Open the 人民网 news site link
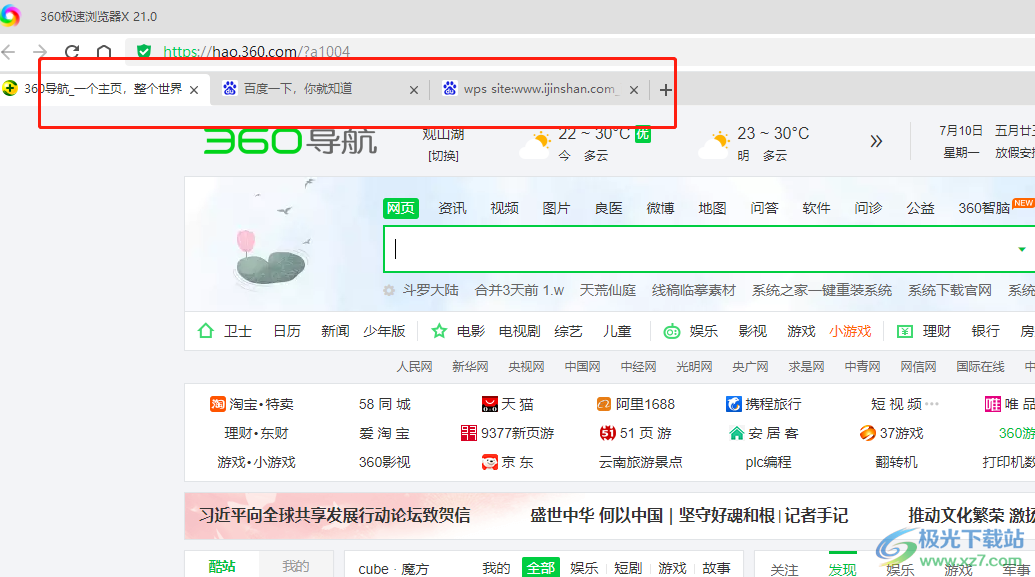The width and height of the screenshot is (1035, 577). click(414, 366)
